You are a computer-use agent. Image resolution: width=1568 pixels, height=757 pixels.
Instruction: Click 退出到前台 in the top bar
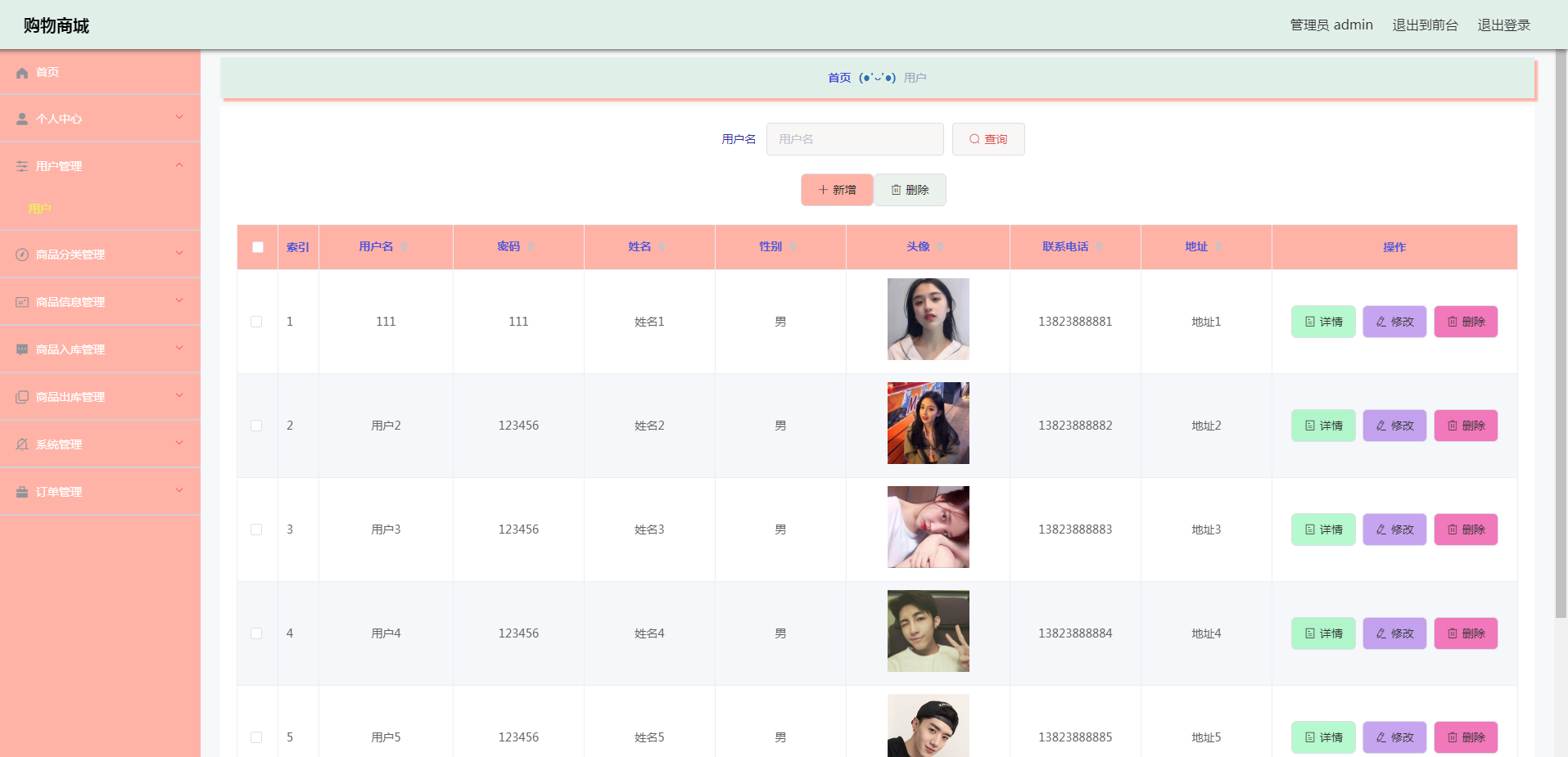coord(1425,25)
